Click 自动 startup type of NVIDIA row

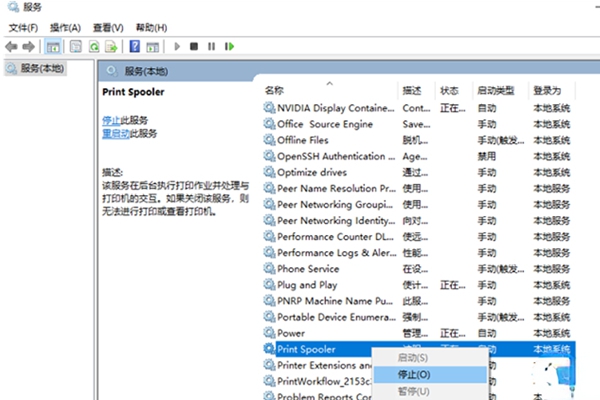point(487,108)
